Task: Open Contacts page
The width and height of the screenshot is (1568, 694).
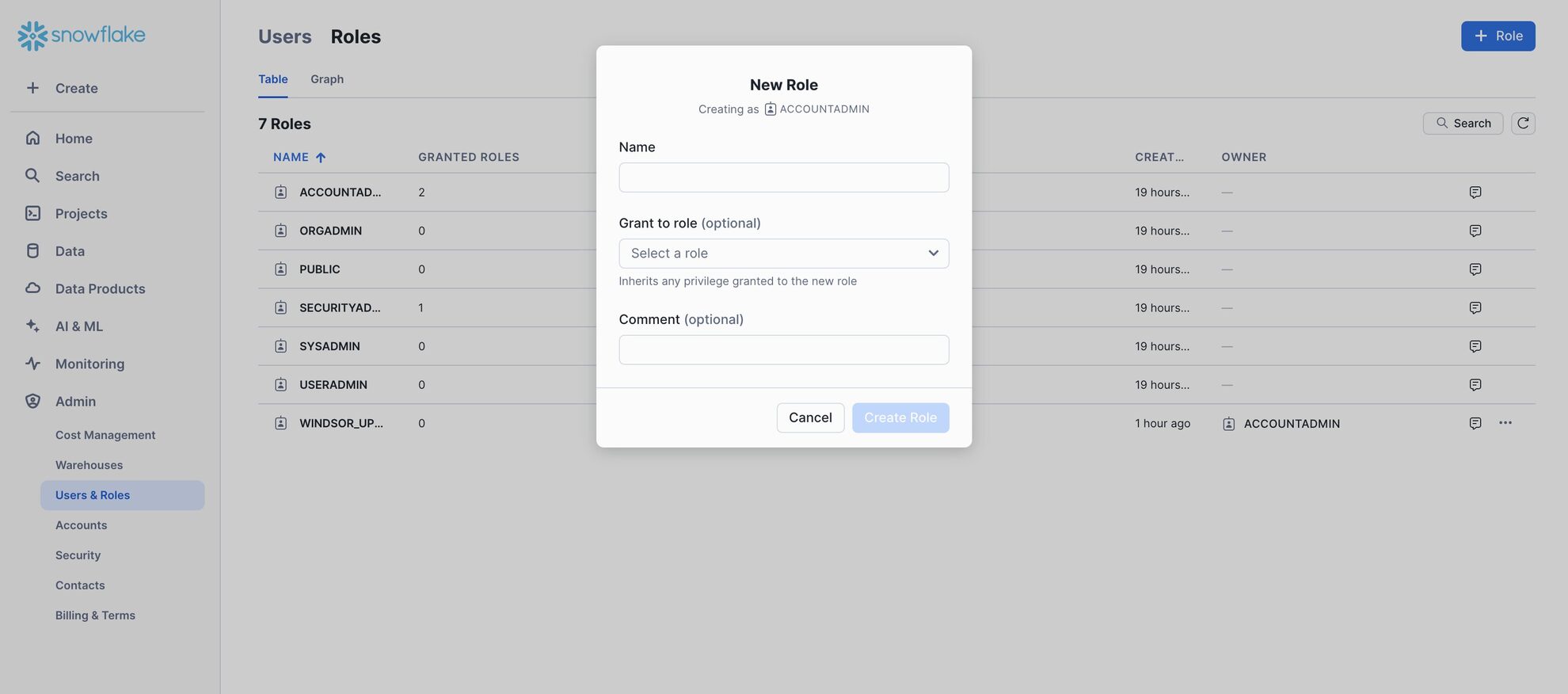Action: 80,585
